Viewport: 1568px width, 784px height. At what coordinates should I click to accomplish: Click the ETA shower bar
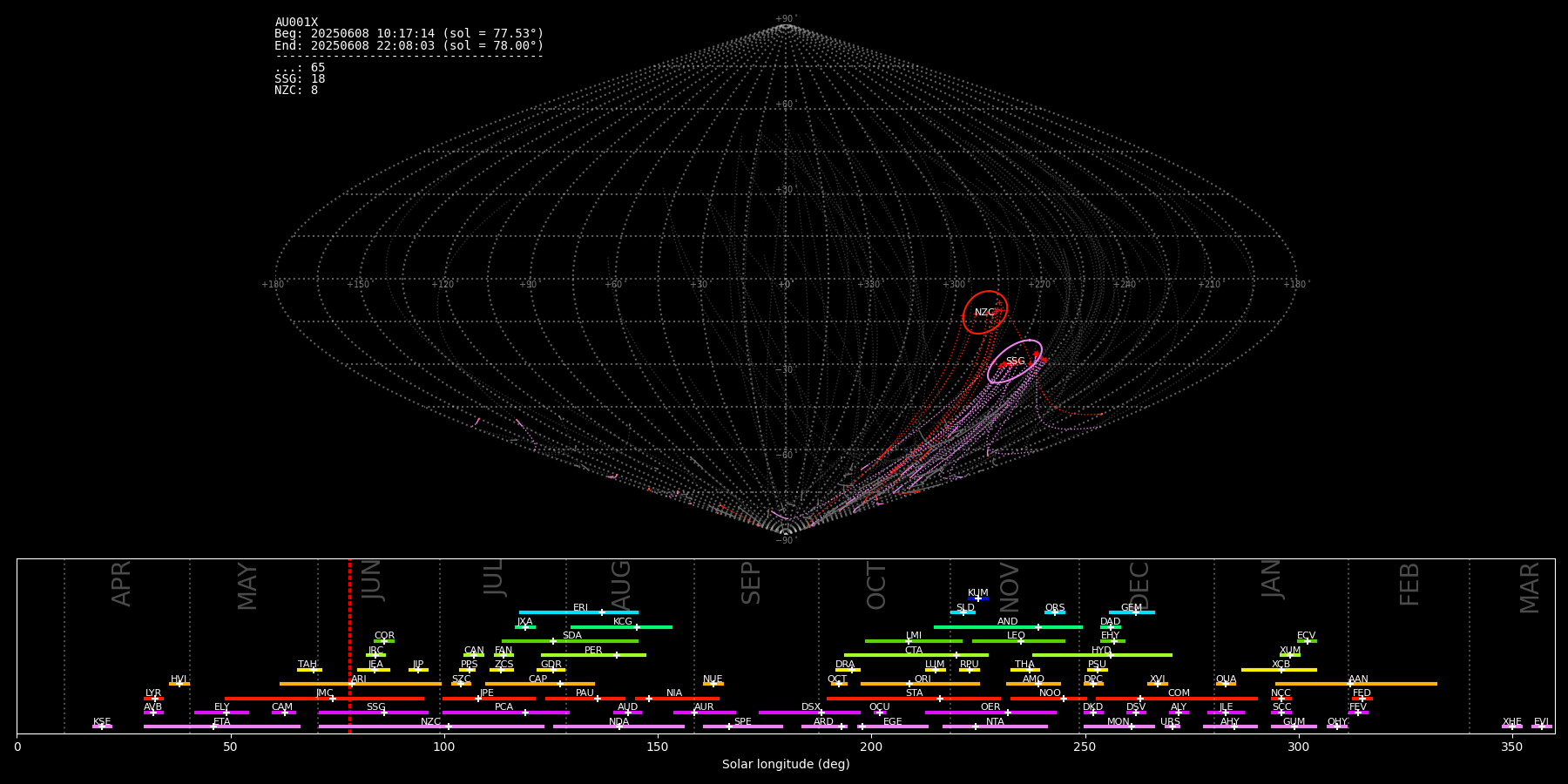pyautogui.click(x=222, y=727)
